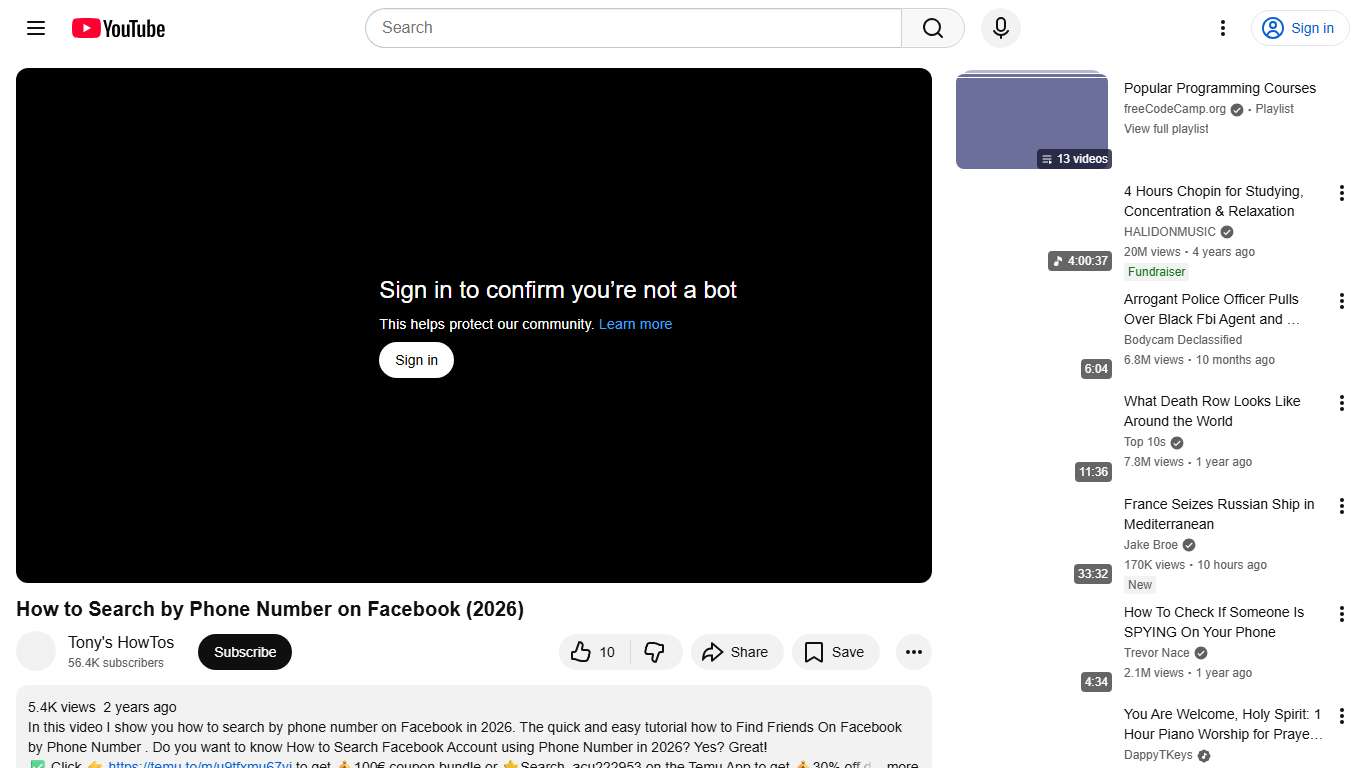Open options menu for the France Seizes Ship video
1366x768 pixels.
pos(1341,505)
